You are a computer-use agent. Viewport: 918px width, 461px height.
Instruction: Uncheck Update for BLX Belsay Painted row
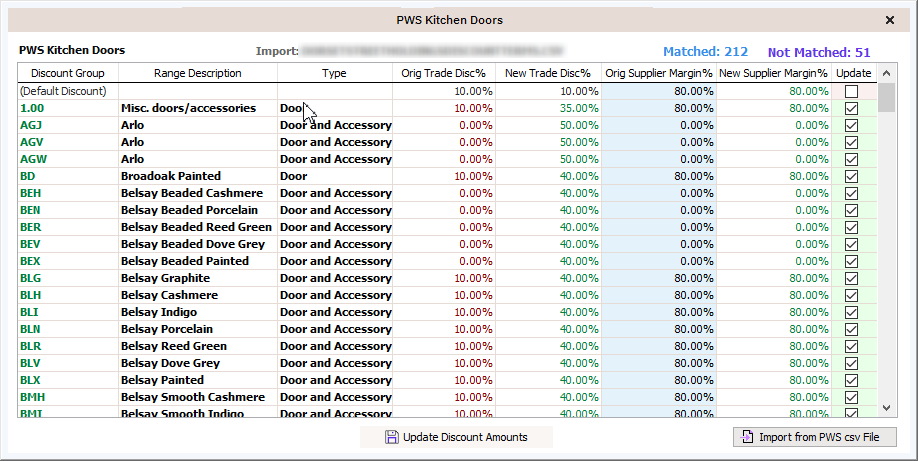(851, 380)
